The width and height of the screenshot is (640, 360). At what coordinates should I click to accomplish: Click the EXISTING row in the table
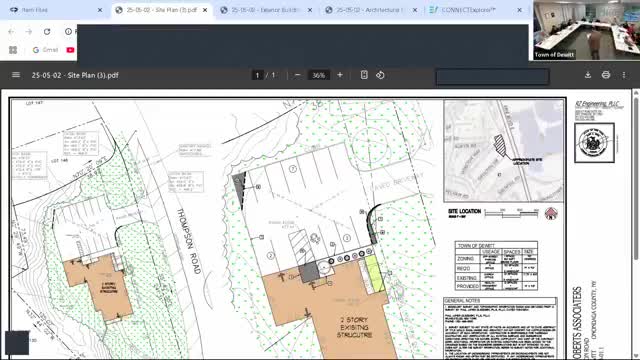[x=496, y=278]
